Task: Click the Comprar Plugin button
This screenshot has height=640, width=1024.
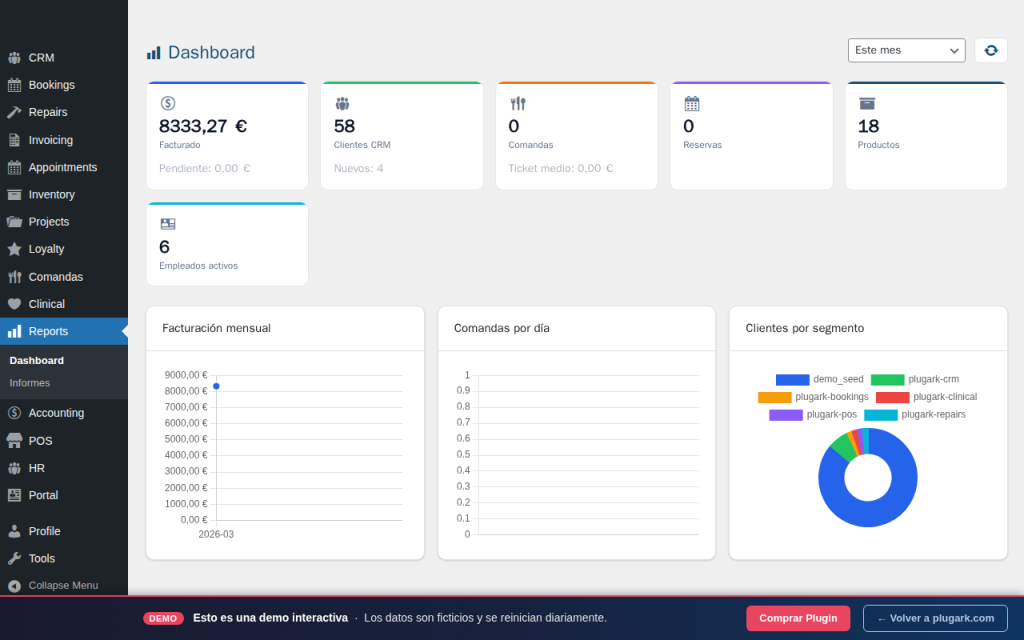Action: (x=798, y=618)
